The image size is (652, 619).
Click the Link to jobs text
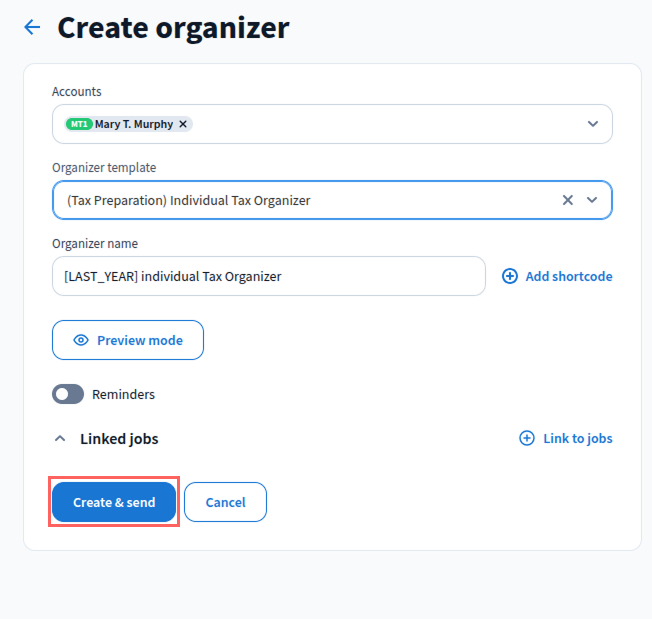[x=578, y=438]
